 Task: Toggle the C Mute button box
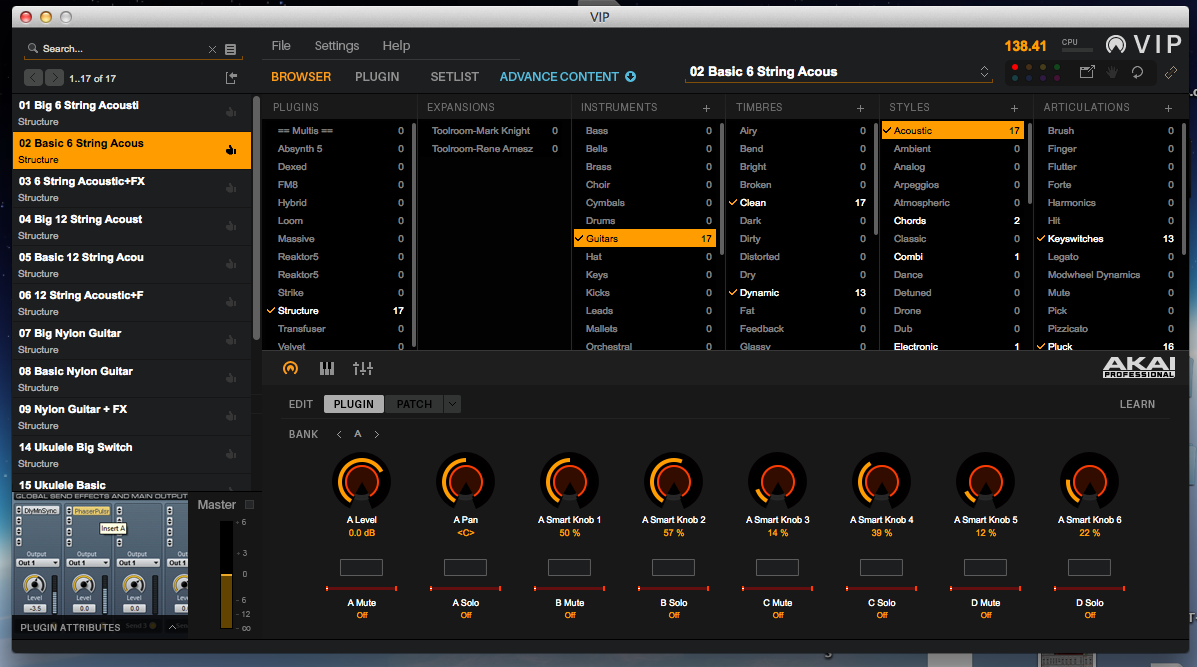click(777, 567)
